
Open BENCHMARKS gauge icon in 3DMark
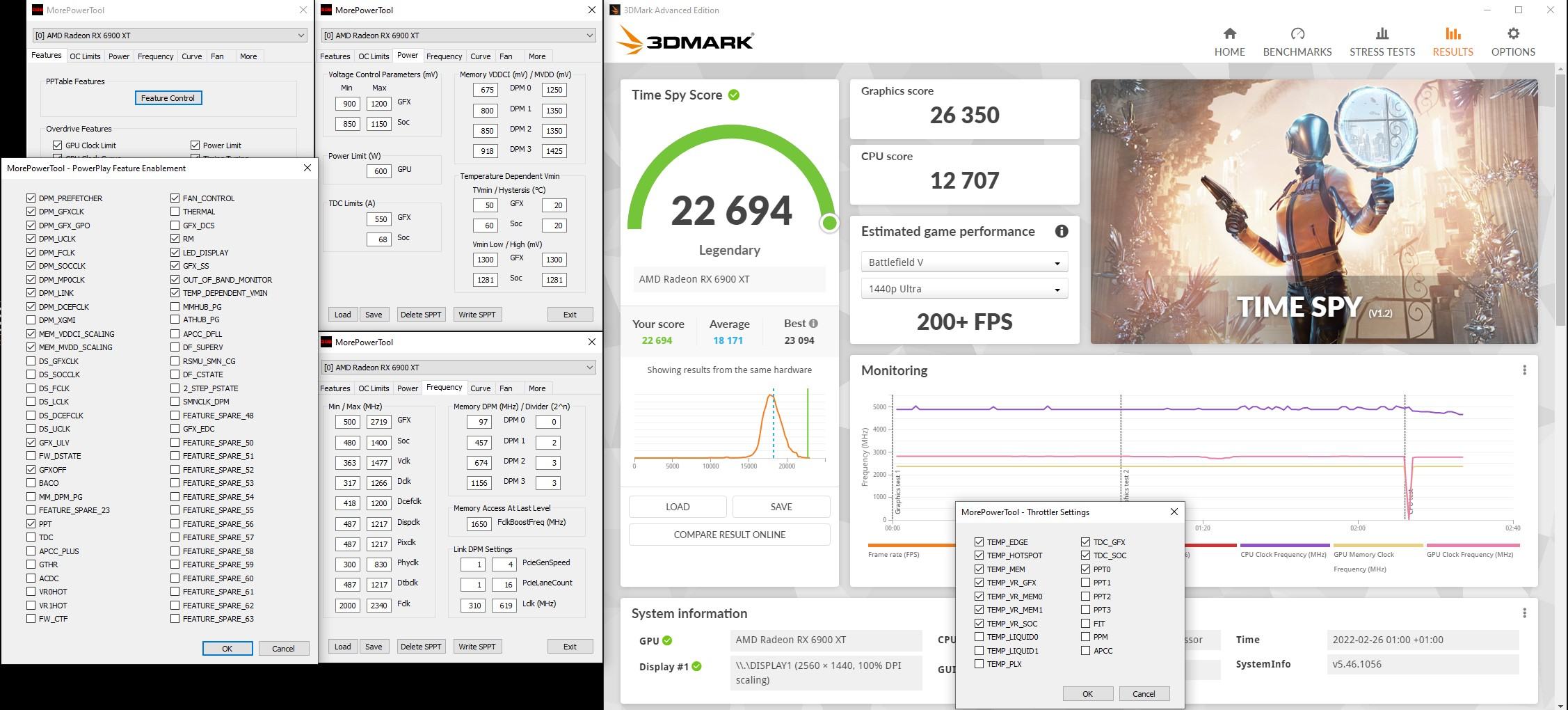click(1297, 33)
